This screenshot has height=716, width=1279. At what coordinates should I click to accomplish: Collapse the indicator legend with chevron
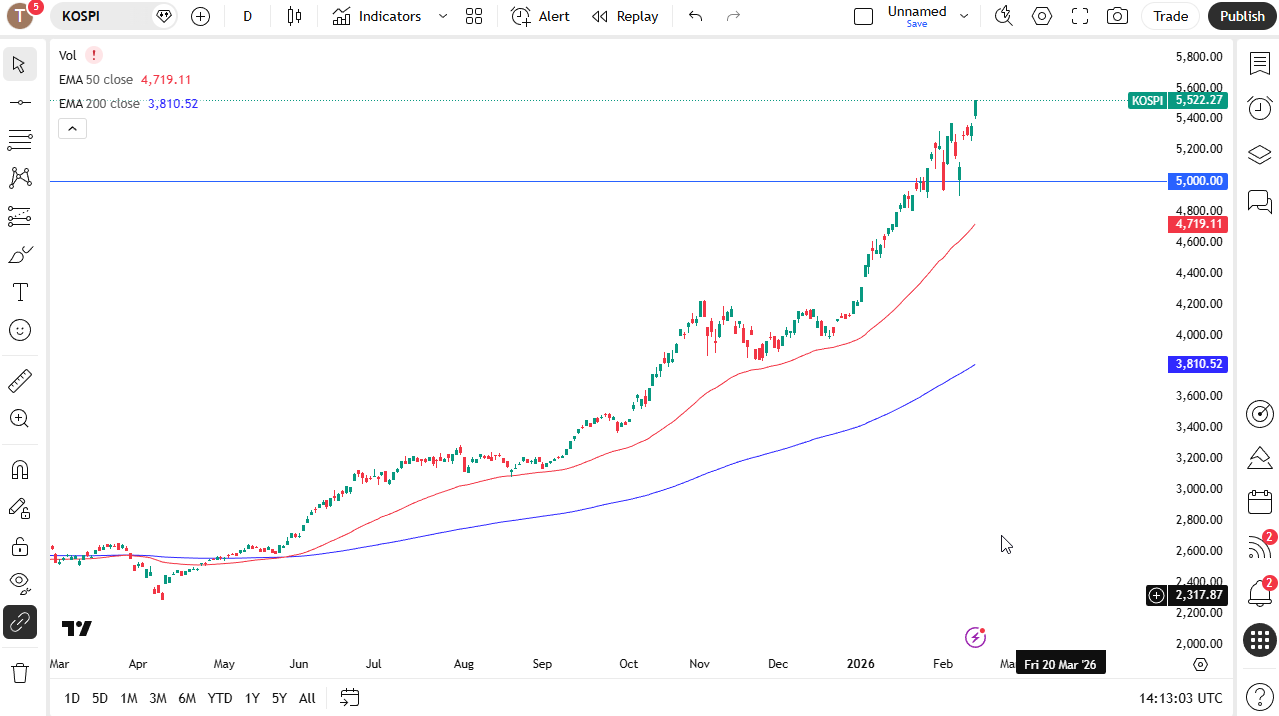coord(73,128)
